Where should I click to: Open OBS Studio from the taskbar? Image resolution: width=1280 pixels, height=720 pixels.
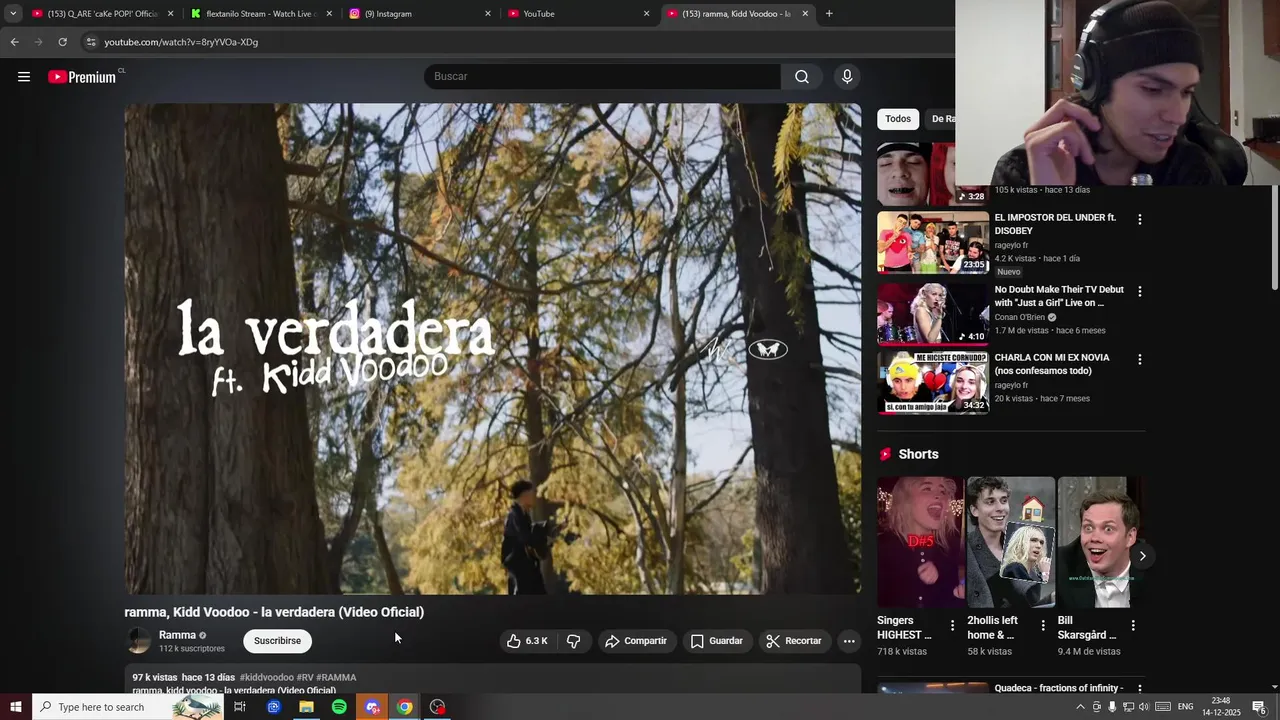point(437,707)
